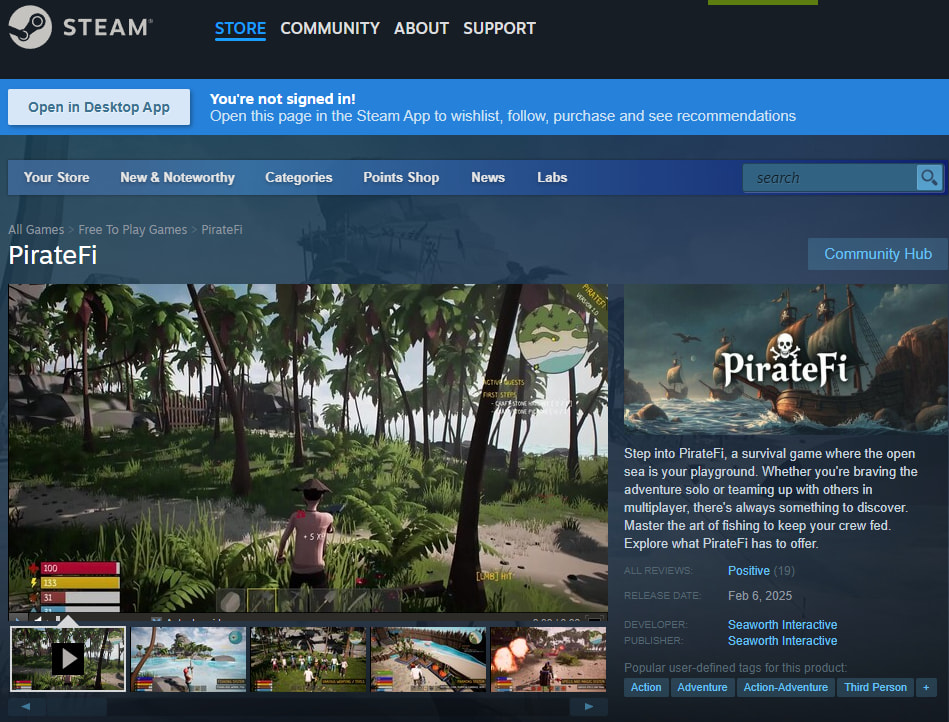949x722 pixels.
Task: Select the lagoon fishing screenshot thumbnail
Action: tap(188, 659)
